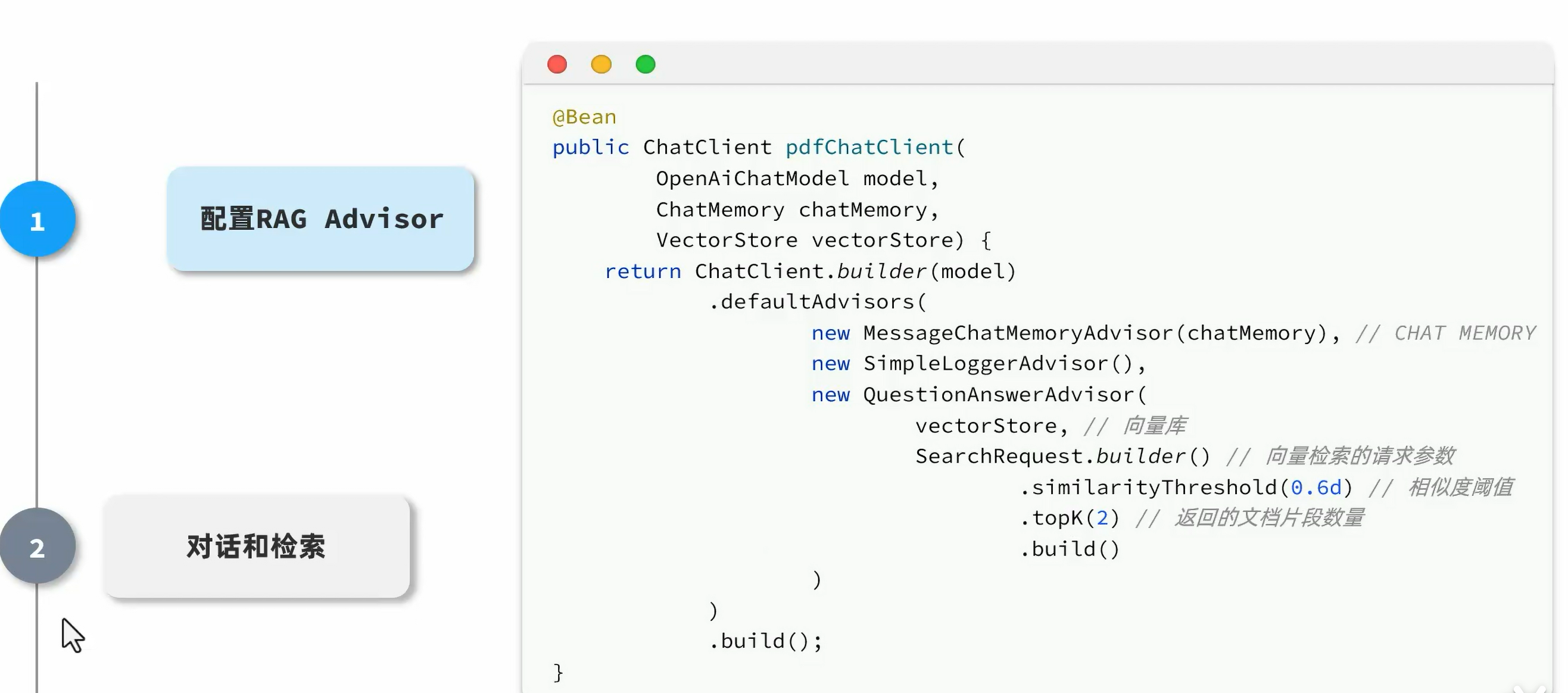
Task: Click the topK value 2
Action: (1102, 518)
